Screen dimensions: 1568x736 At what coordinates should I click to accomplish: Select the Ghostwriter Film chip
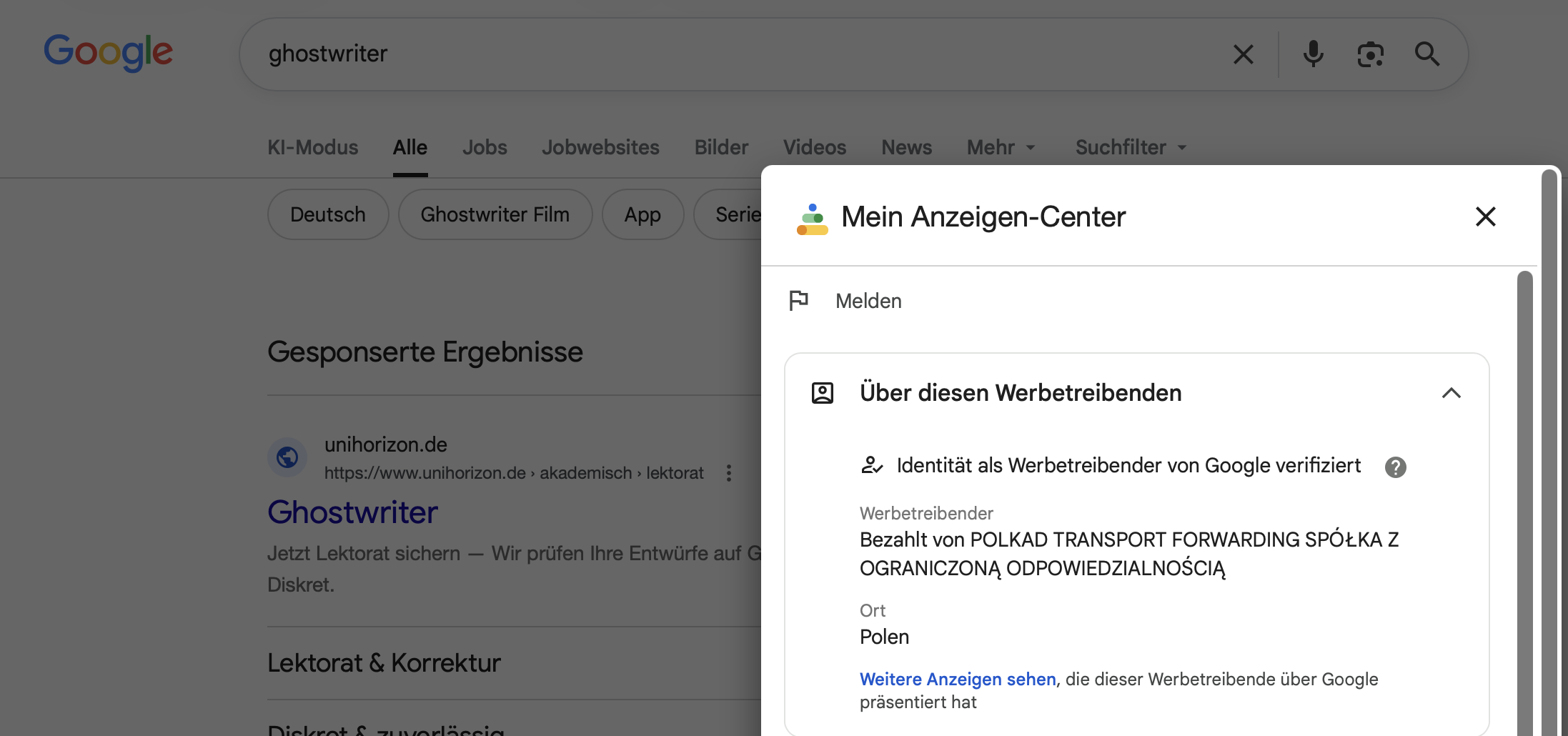[495, 214]
